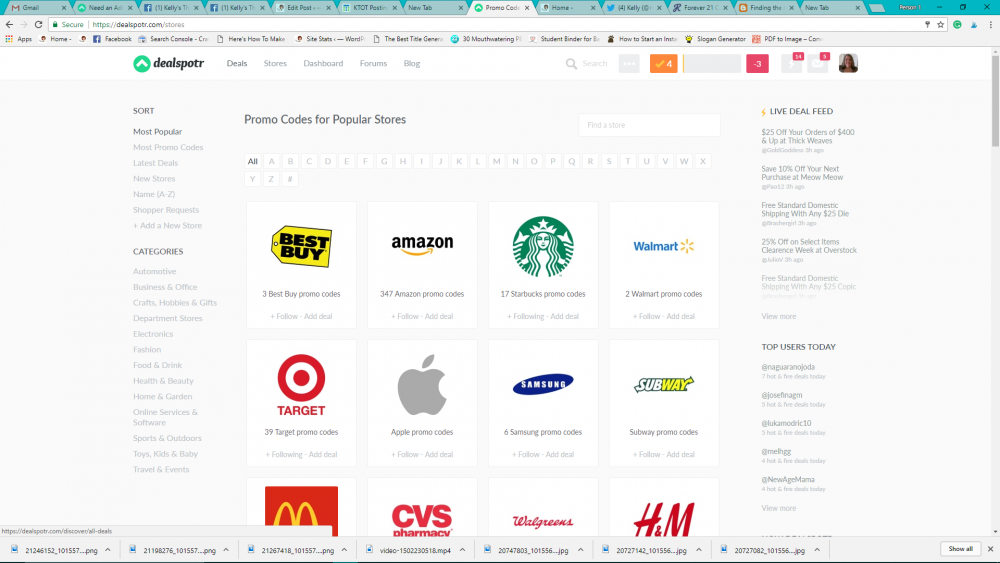Click the Samsung store logo

pyautogui.click(x=543, y=384)
